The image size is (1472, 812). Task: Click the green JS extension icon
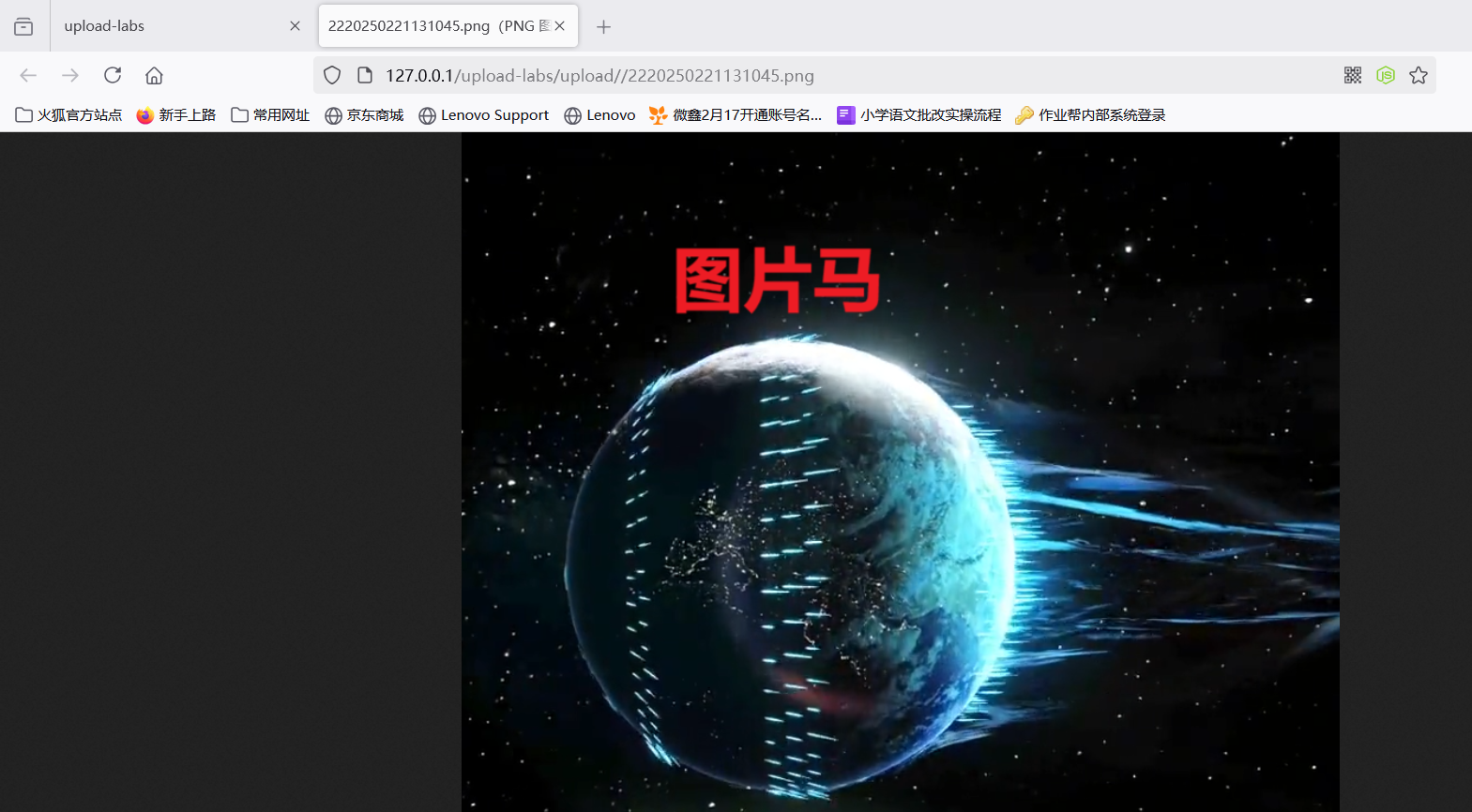(x=1386, y=75)
